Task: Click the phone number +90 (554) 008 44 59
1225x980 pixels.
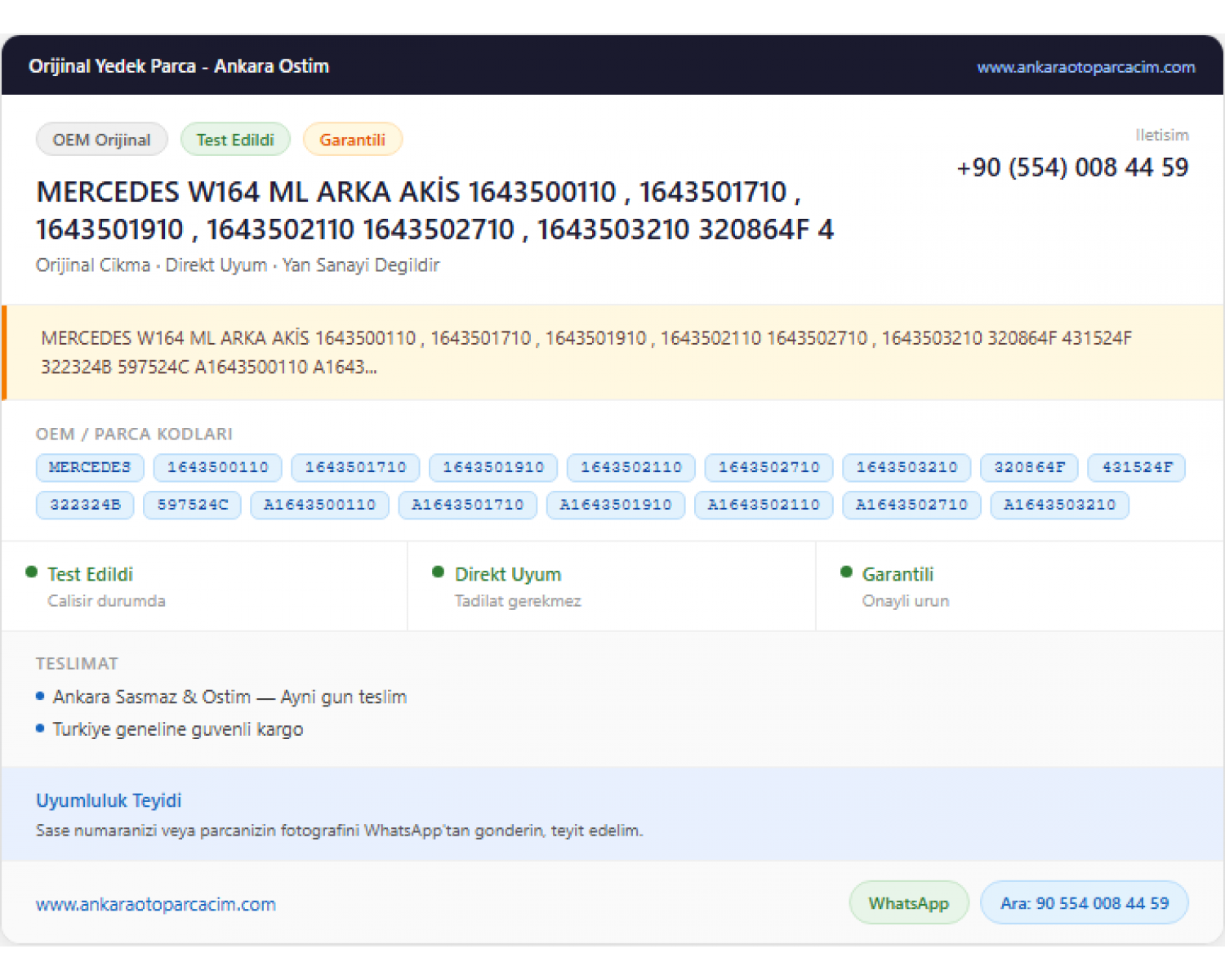Action: click(1072, 167)
